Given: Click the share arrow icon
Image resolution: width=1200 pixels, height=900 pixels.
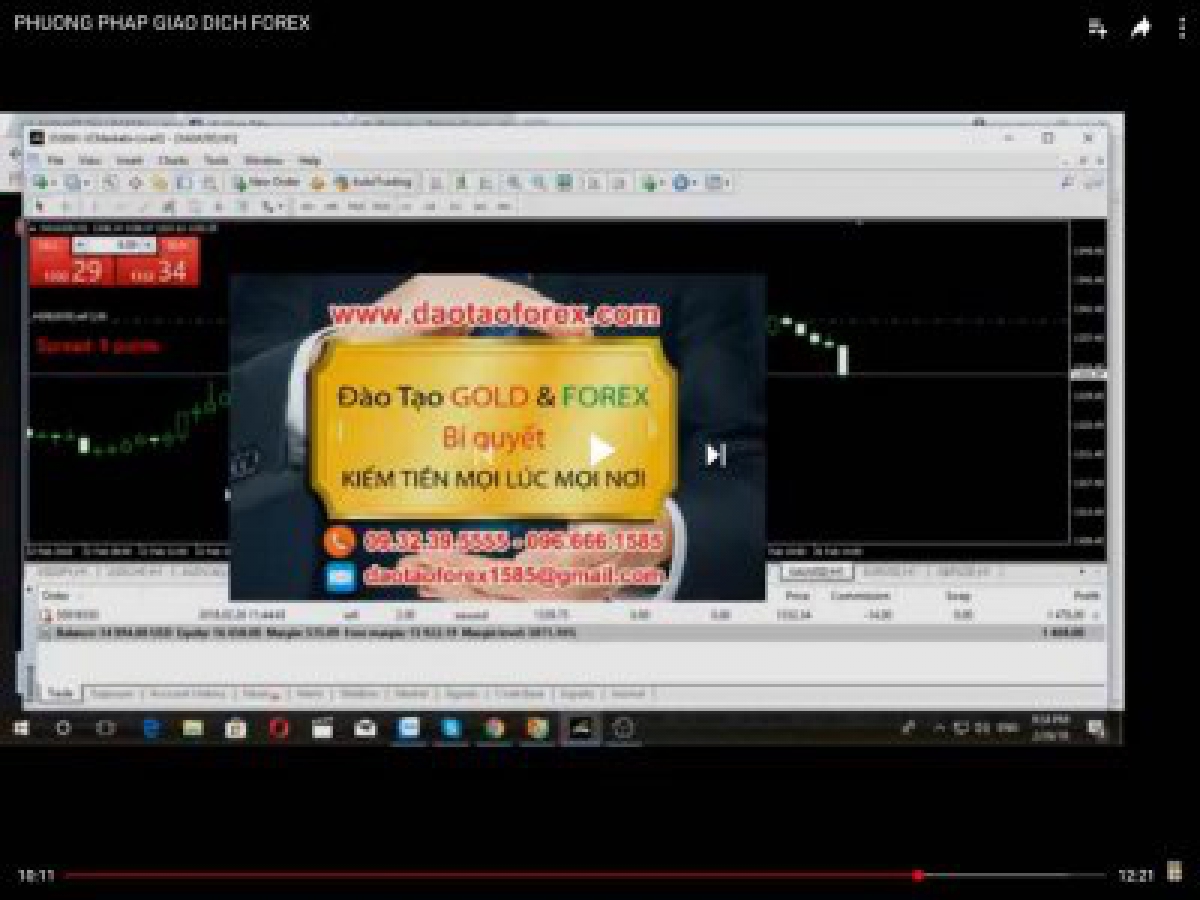Looking at the screenshot, I should (1141, 28).
